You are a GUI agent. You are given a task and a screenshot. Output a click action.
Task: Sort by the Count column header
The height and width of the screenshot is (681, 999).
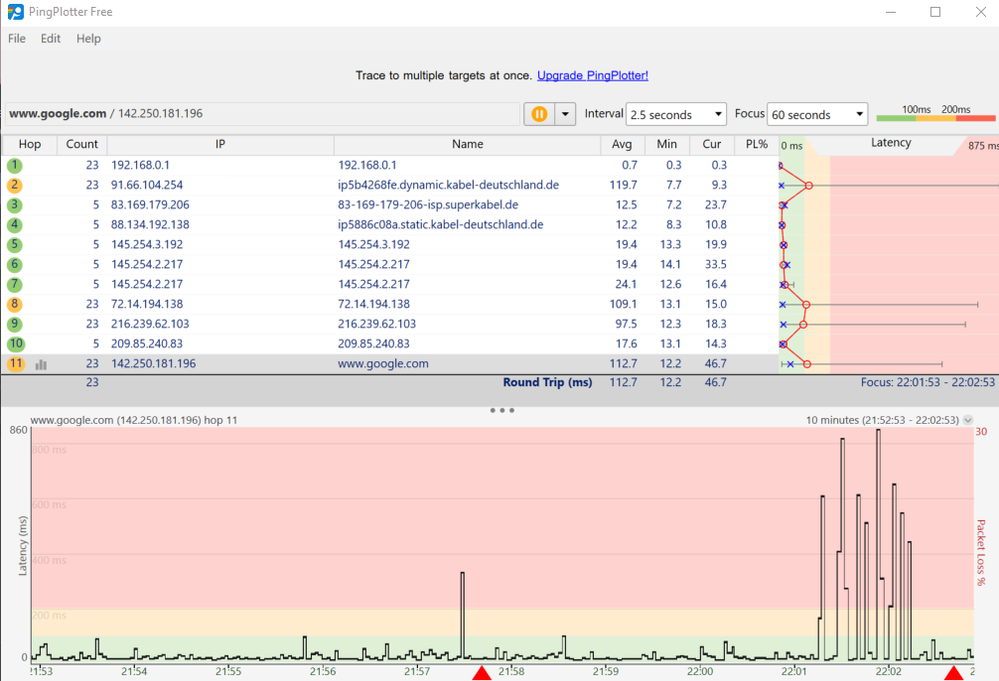coord(82,145)
